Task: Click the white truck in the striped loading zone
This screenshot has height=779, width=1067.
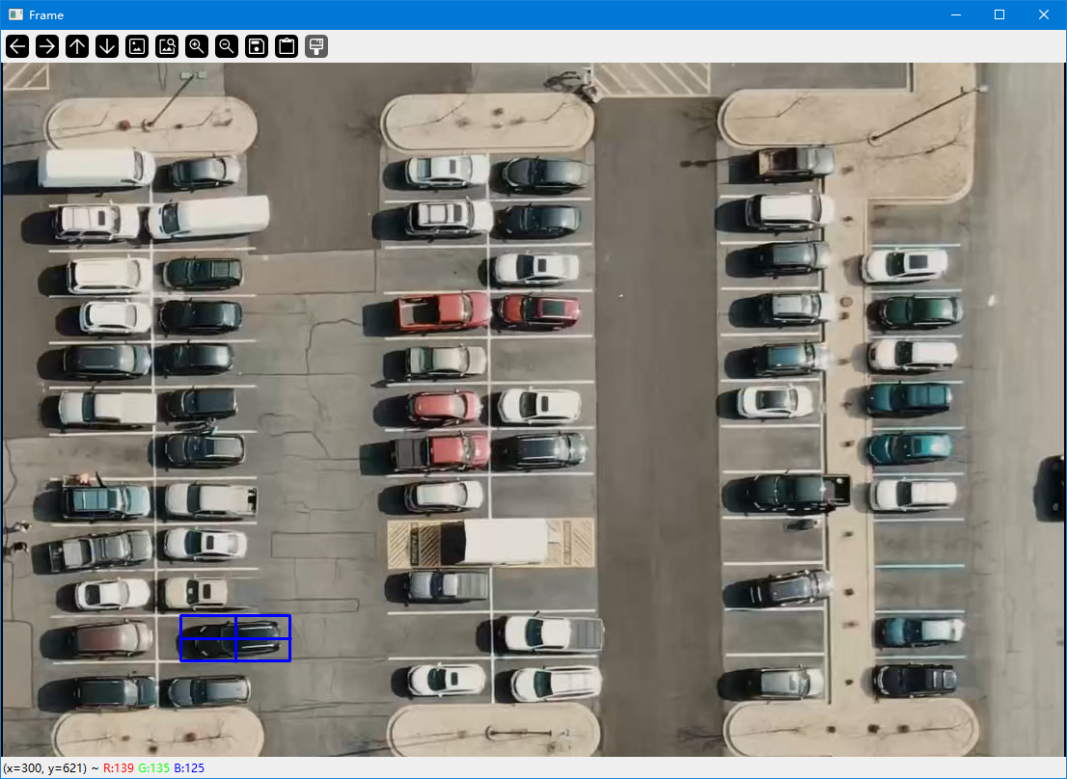Action: pyautogui.click(x=493, y=541)
